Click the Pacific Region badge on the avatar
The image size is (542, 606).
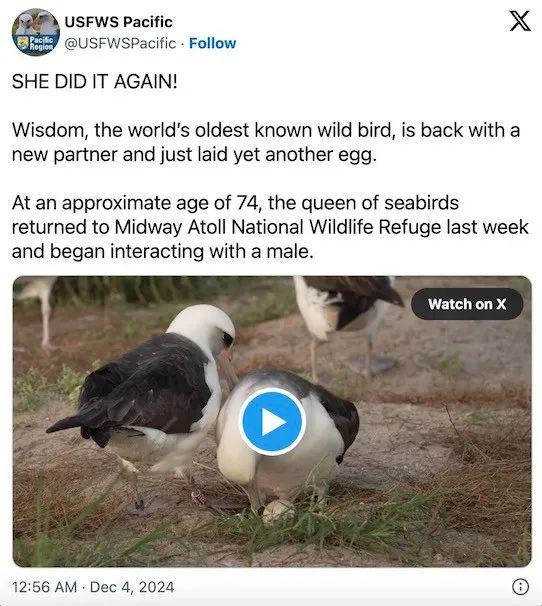(x=36, y=43)
